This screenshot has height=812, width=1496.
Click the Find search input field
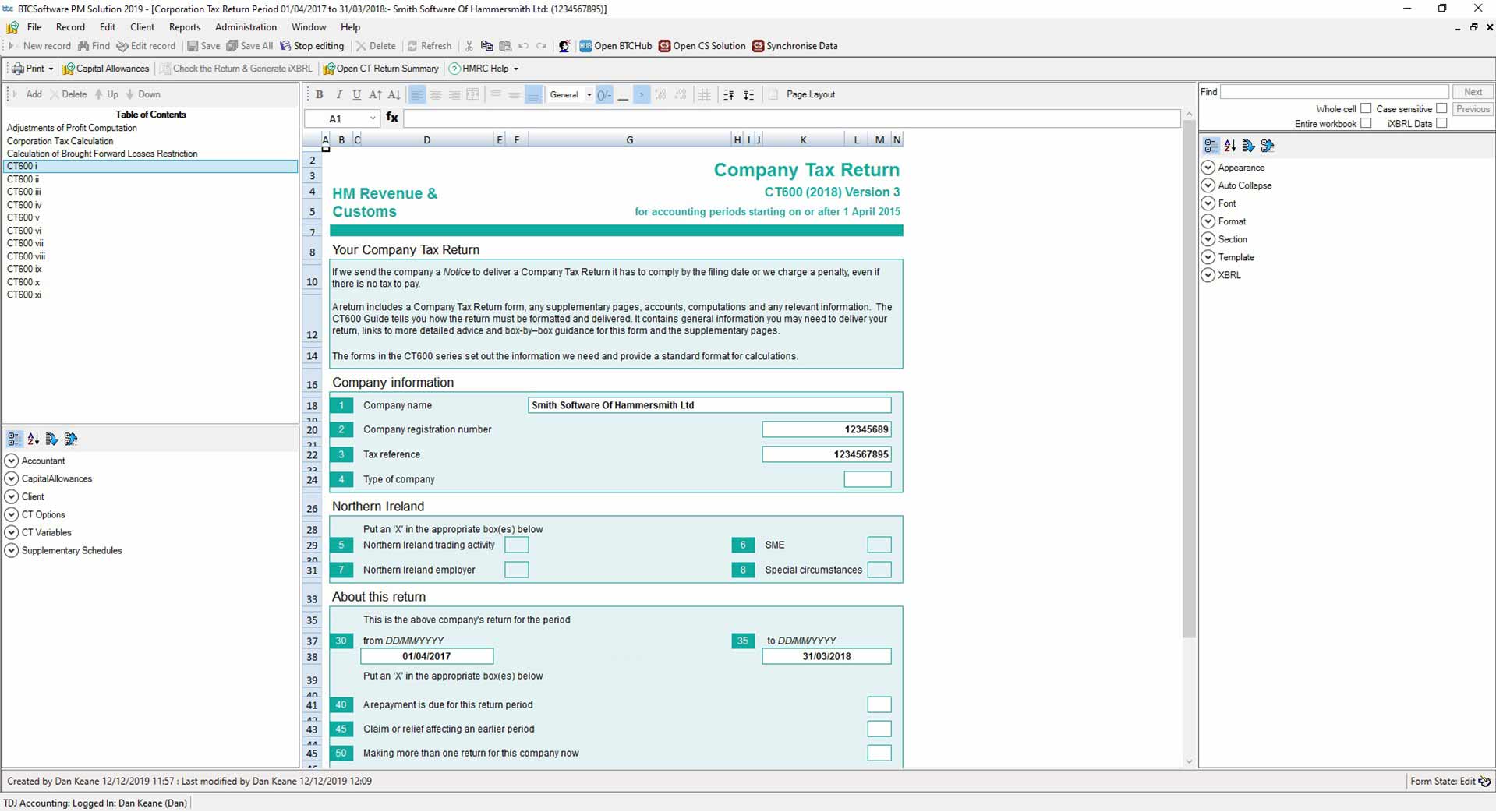click(1334, 92)
